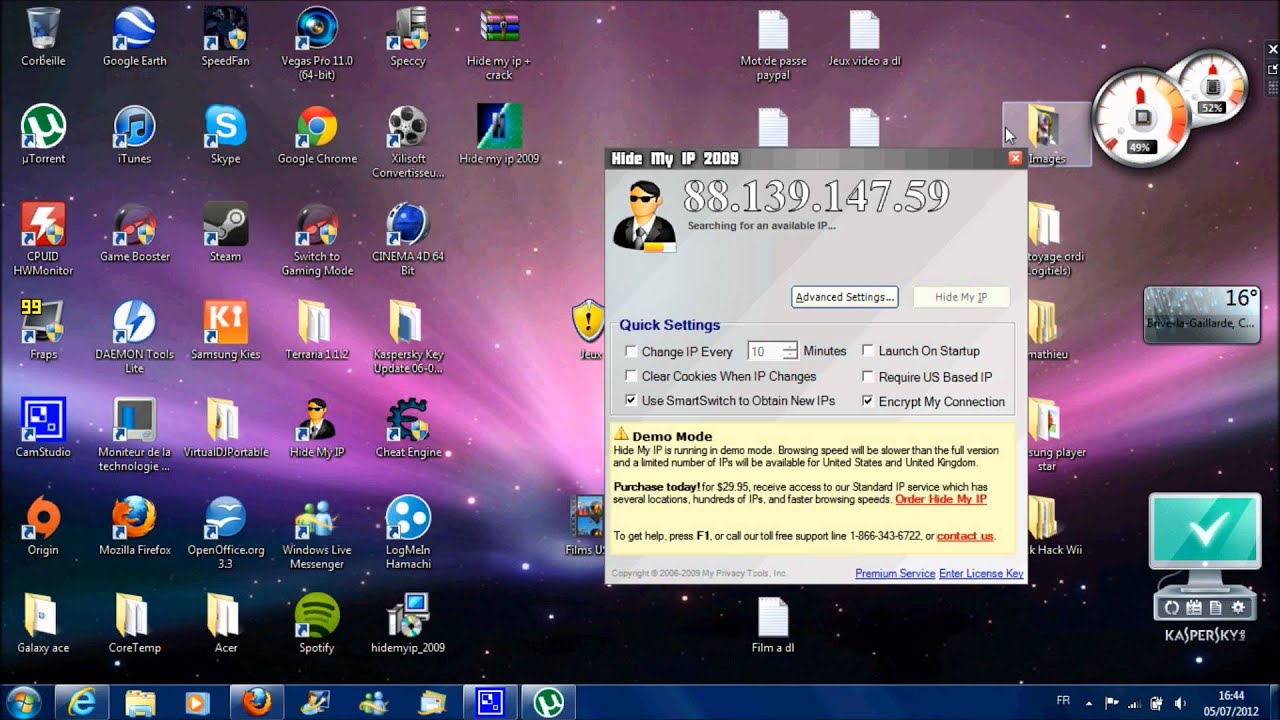
Task: Open the Corbeille recycle bin
Action: [x=43, y=37]
